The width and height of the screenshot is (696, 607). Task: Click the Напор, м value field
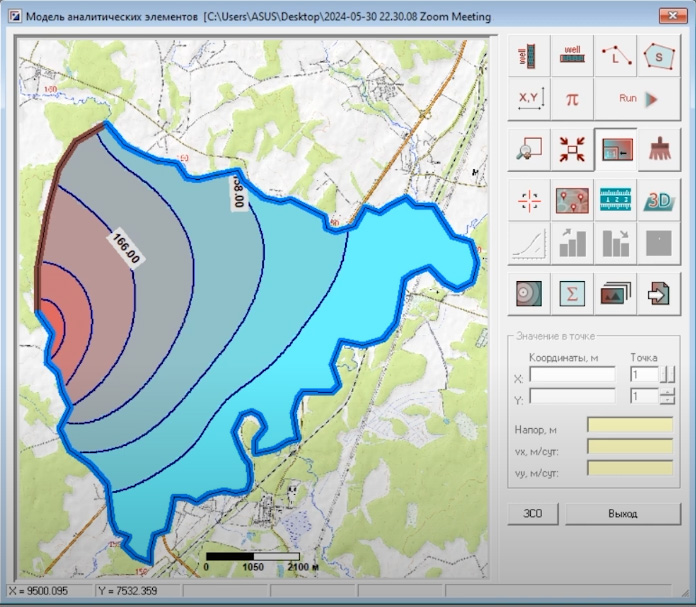click(630, 425)
